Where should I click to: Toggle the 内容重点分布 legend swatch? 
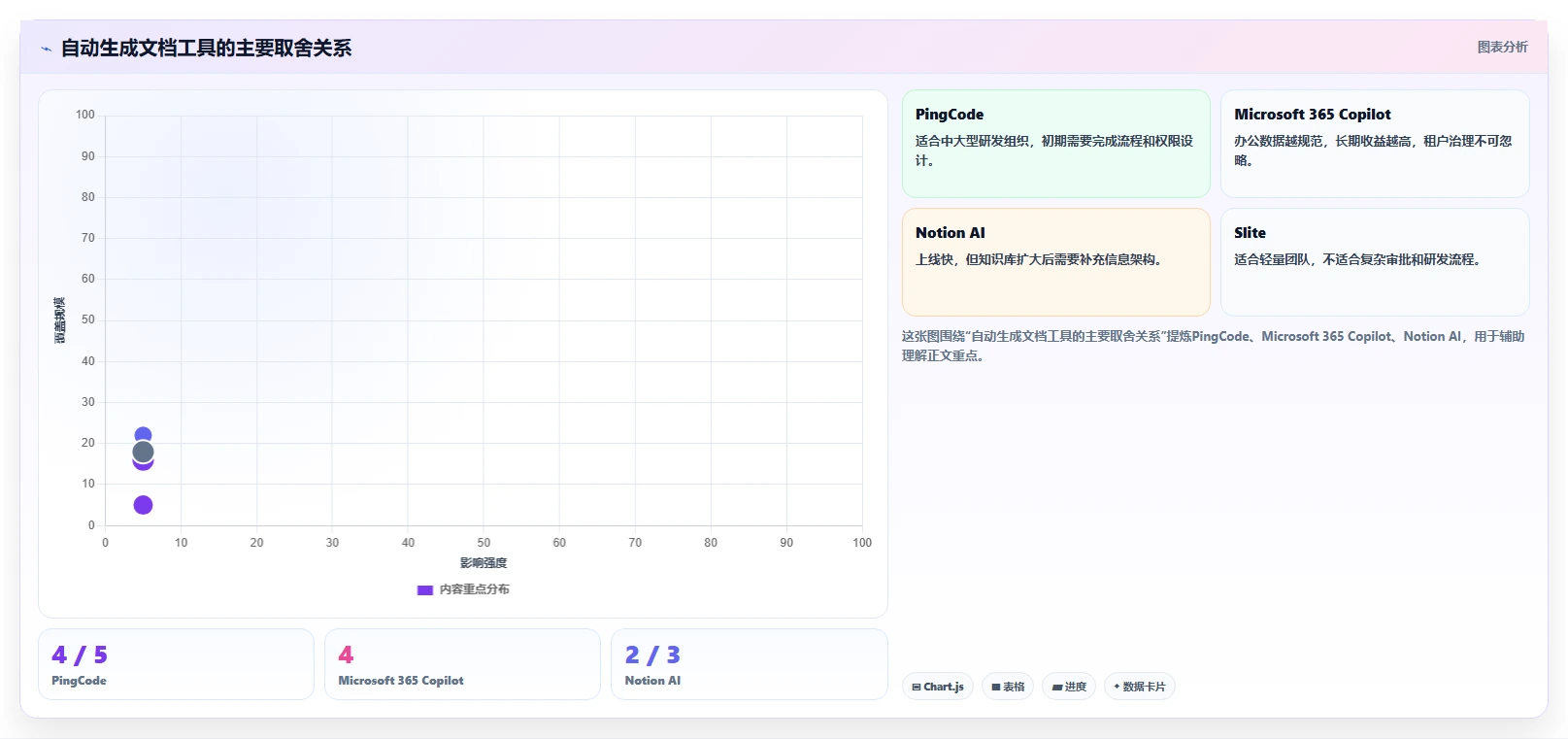pos(424,589)
